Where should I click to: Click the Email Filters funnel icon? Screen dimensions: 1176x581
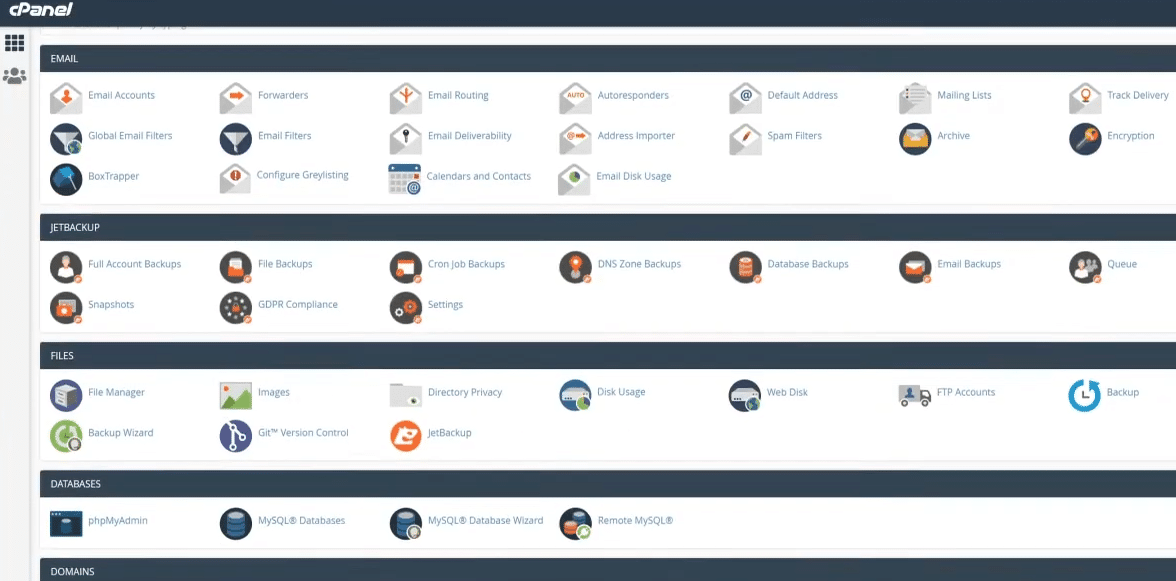click(236, 139)
